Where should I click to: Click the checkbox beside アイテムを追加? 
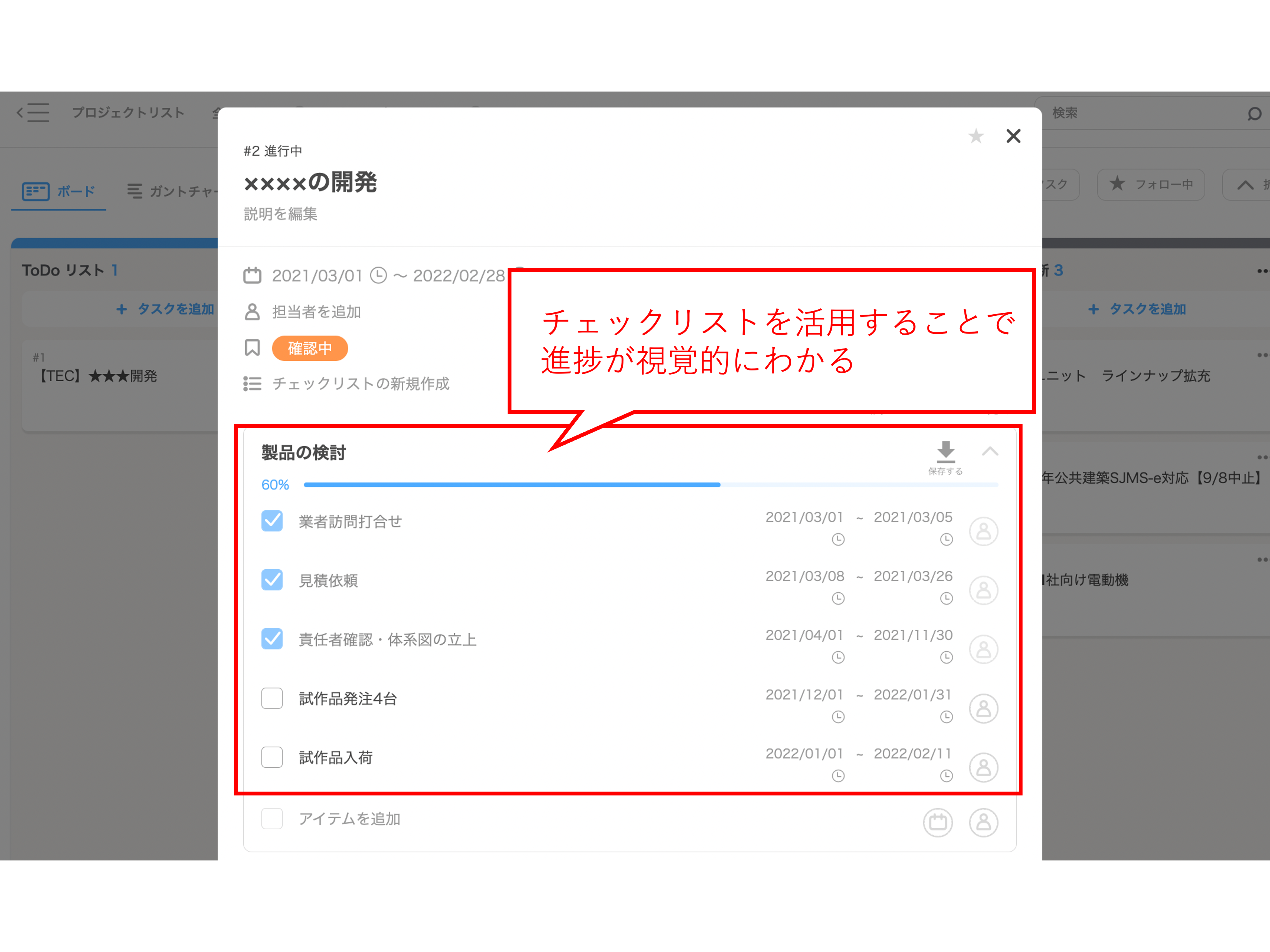(x=272, y=819)
